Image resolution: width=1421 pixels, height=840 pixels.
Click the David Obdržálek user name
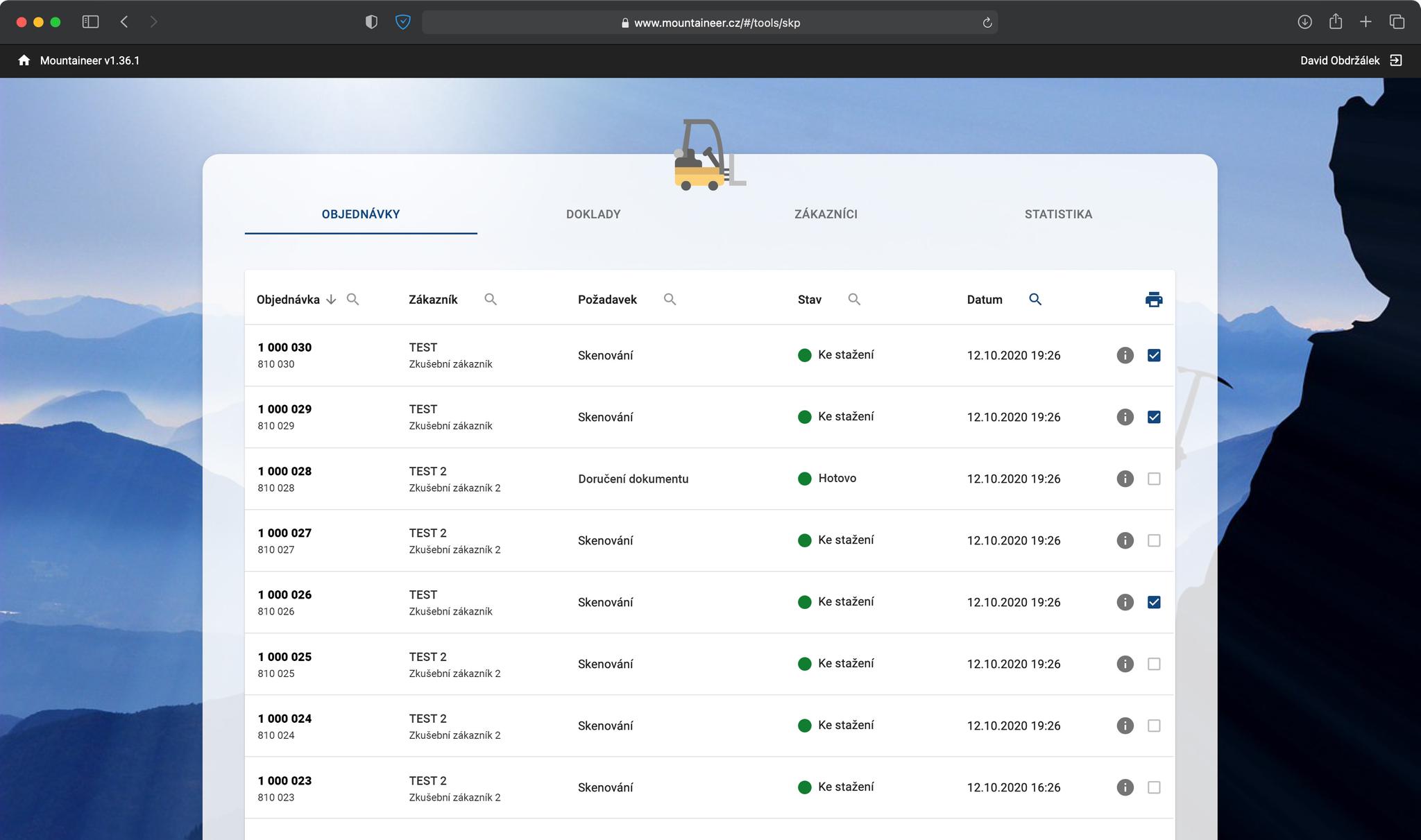pos(1340,60)
